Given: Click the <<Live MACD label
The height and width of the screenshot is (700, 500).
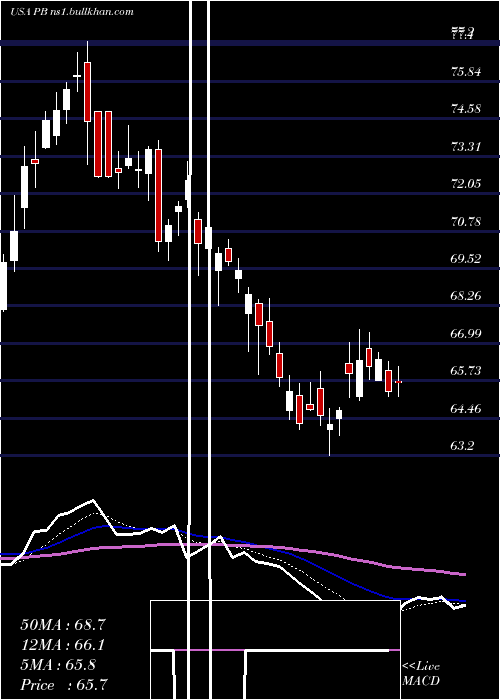Looking at the screenshot, I should 421,674.
